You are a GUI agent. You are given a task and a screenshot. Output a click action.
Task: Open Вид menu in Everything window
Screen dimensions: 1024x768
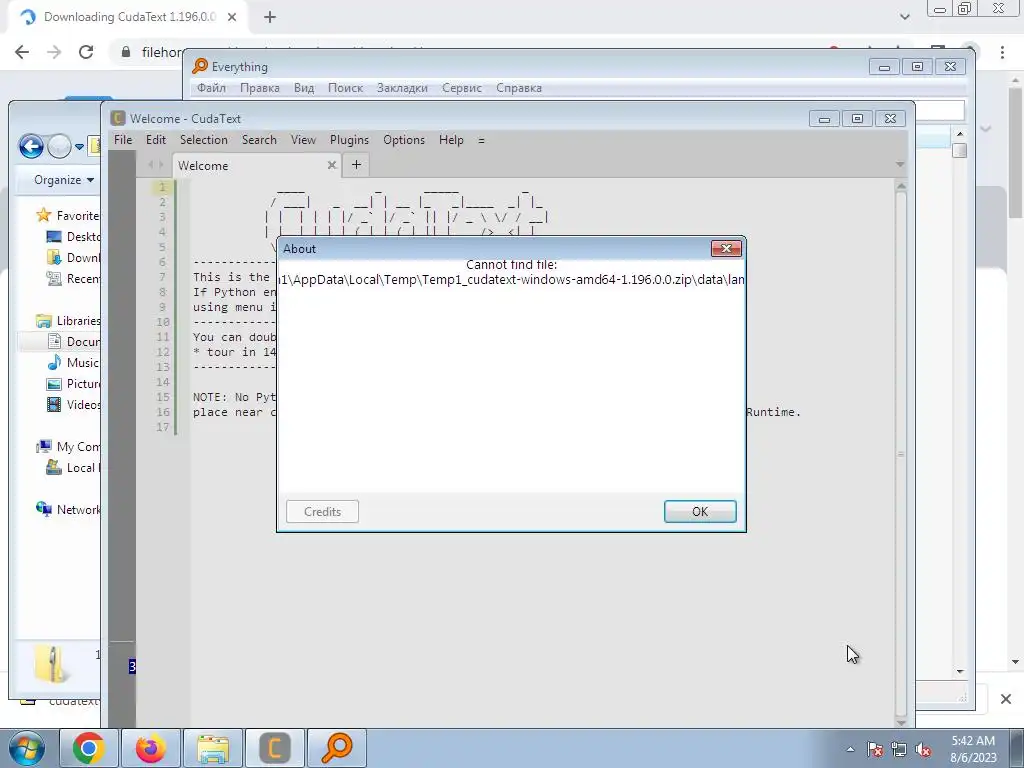pos(304,88)
